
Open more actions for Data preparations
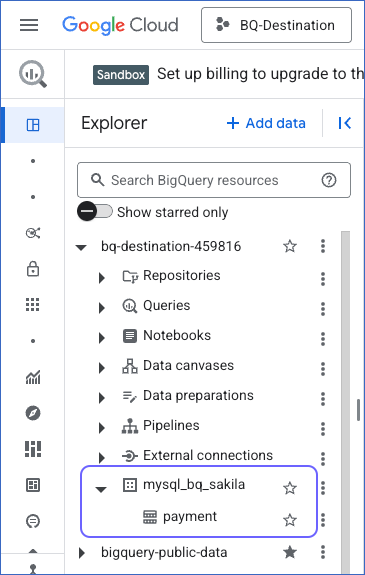pyautogui.click(x=323, y=399)
